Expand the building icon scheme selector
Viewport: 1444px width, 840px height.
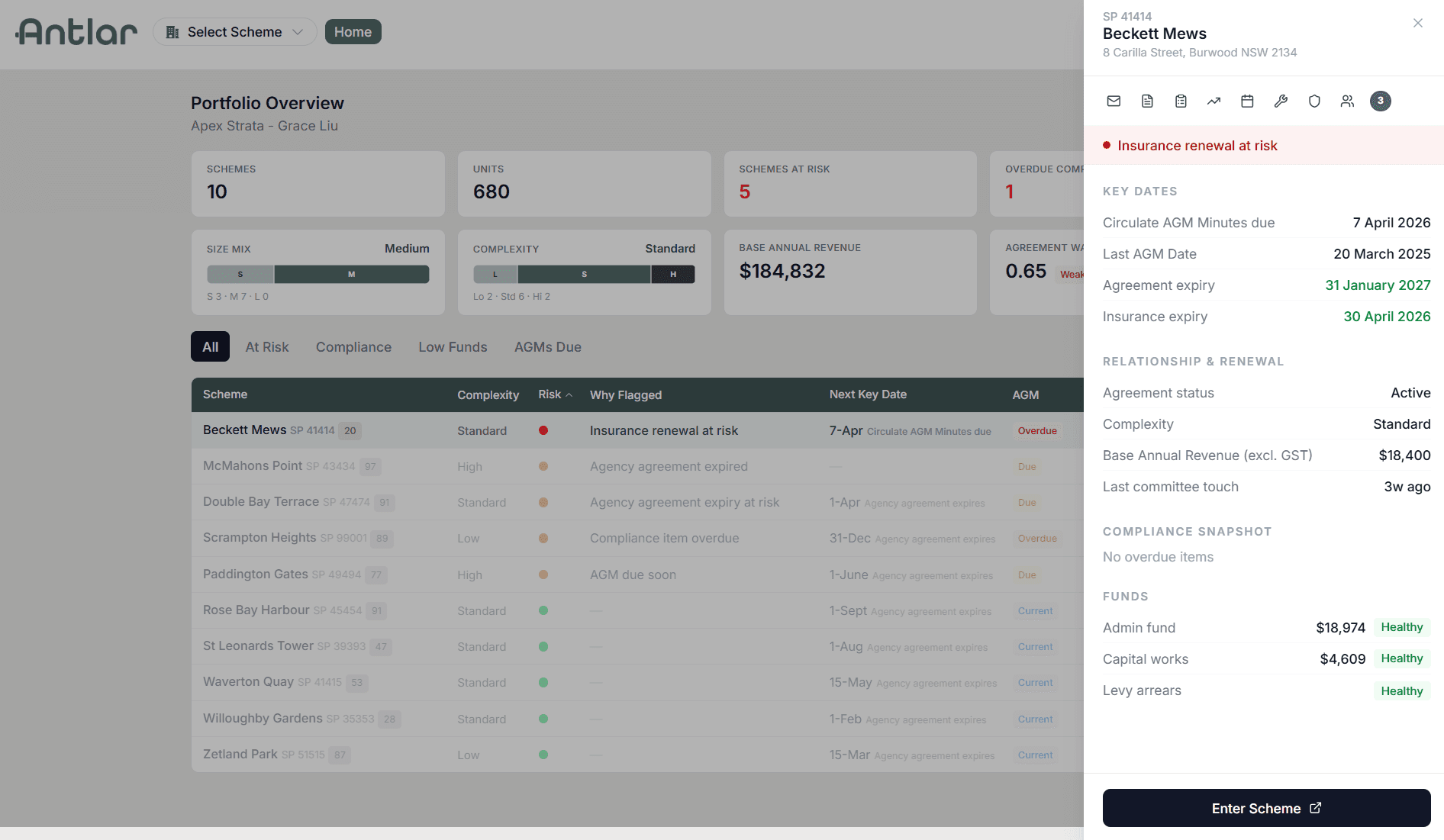click(x=172, y=31)
